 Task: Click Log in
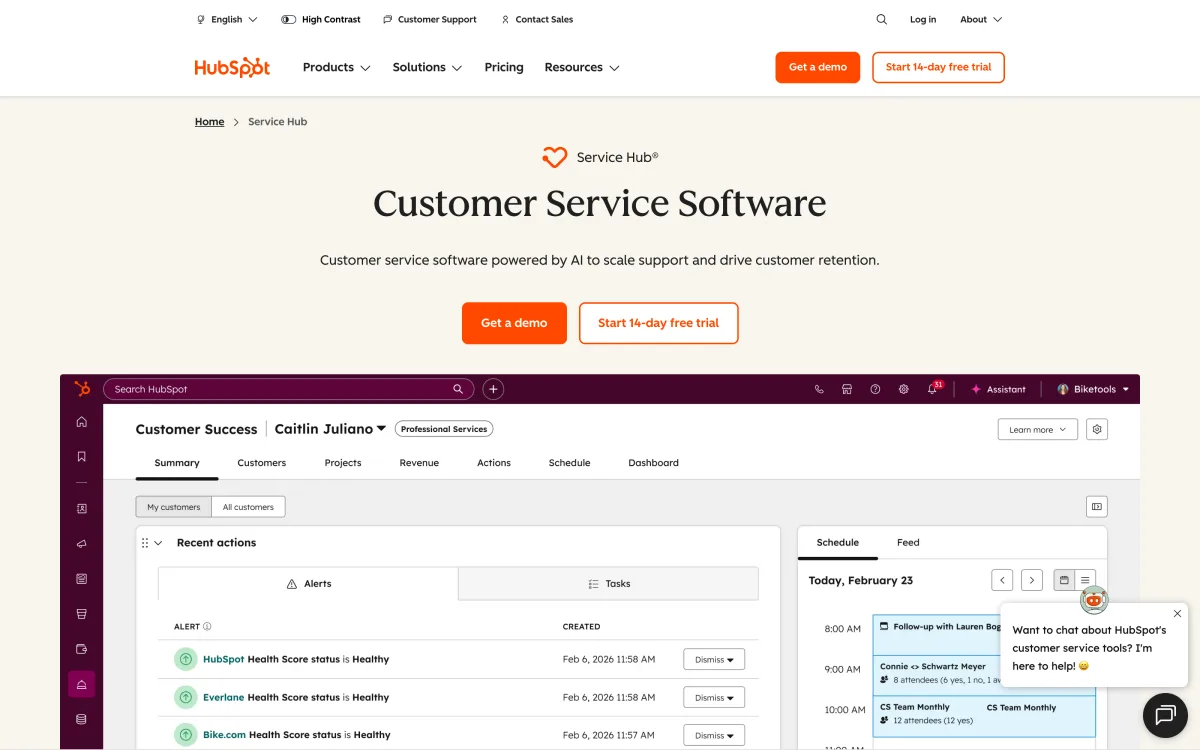pyautogui.click(x=923, y=19)
